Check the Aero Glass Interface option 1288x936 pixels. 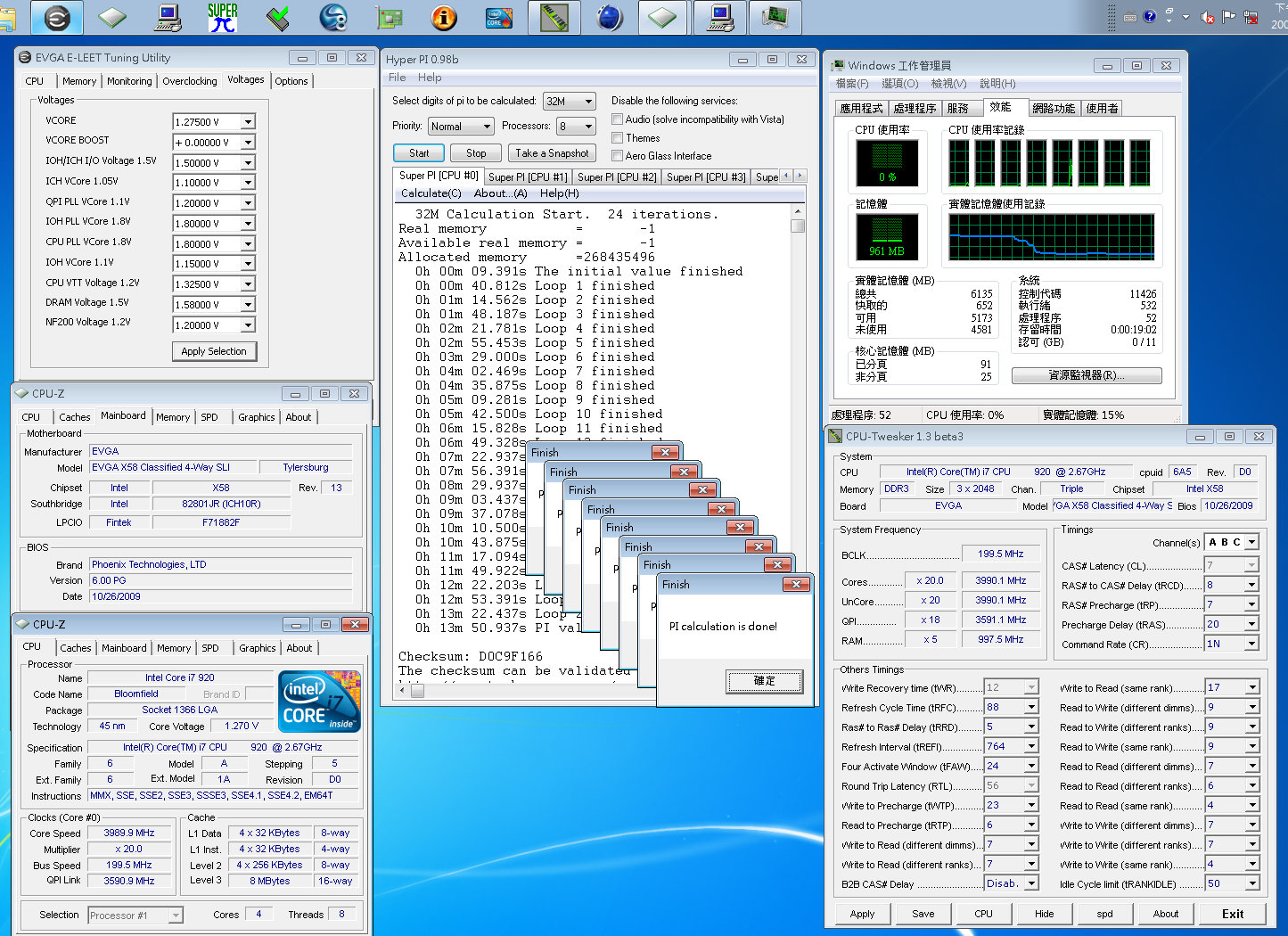point(617,155)
